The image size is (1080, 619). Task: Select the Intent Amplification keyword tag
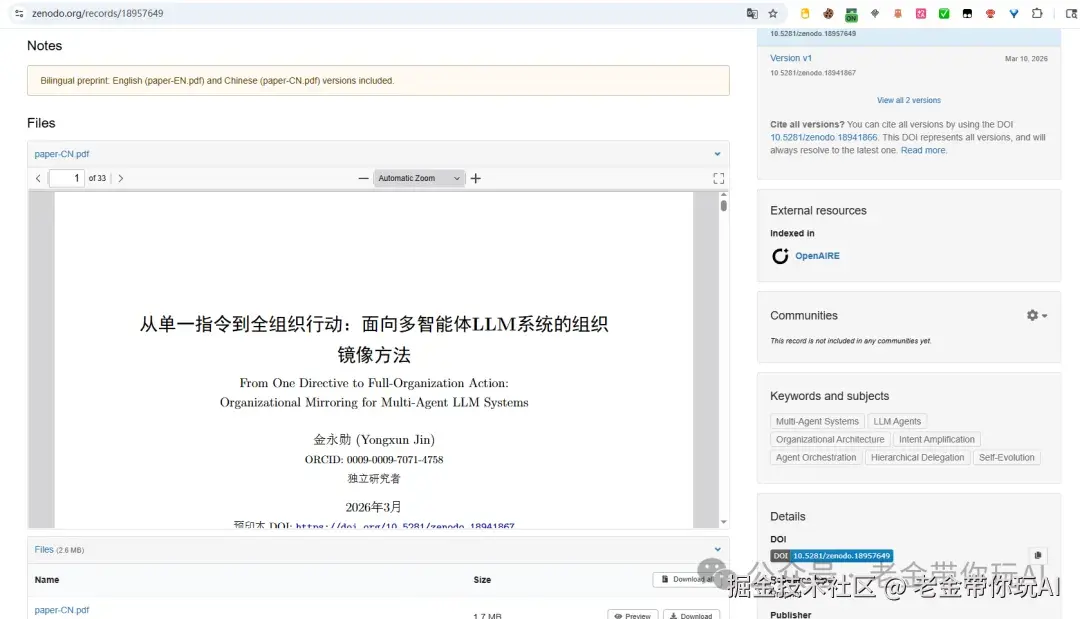click(x=936, y=439)
